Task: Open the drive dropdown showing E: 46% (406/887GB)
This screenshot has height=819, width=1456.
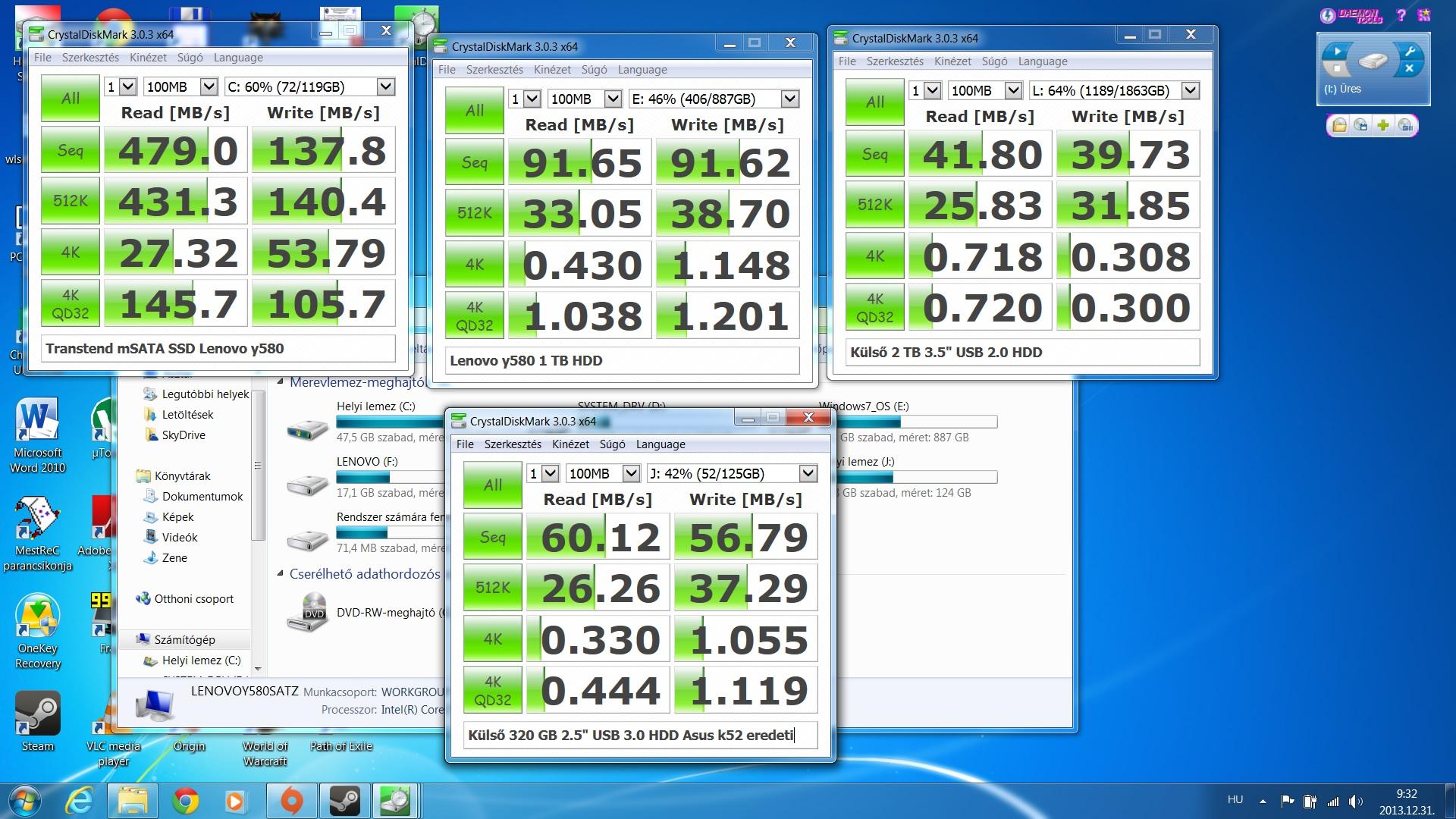Action: tap(714, 99)
